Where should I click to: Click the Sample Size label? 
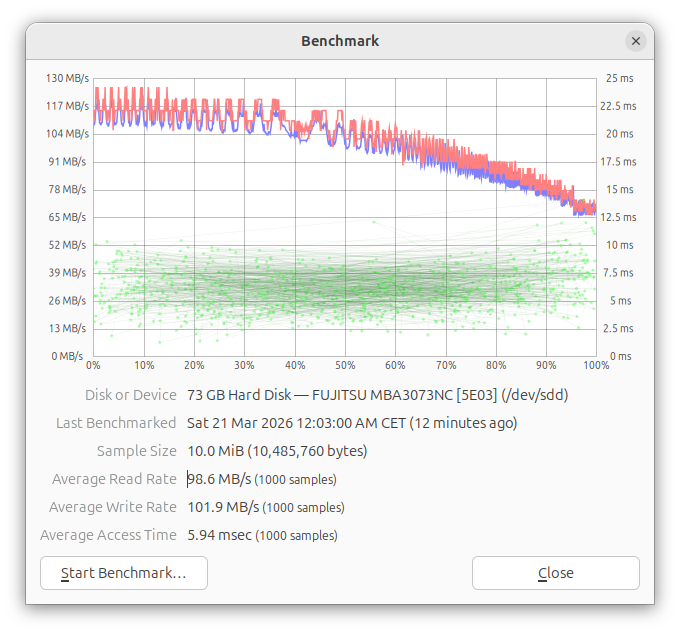[136, 451]
